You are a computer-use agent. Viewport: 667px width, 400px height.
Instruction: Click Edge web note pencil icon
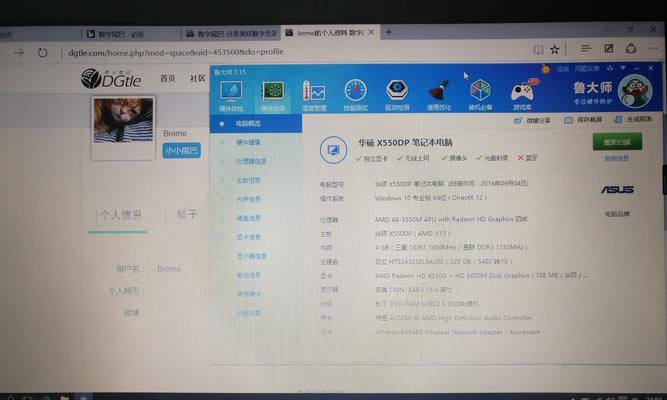609,49
